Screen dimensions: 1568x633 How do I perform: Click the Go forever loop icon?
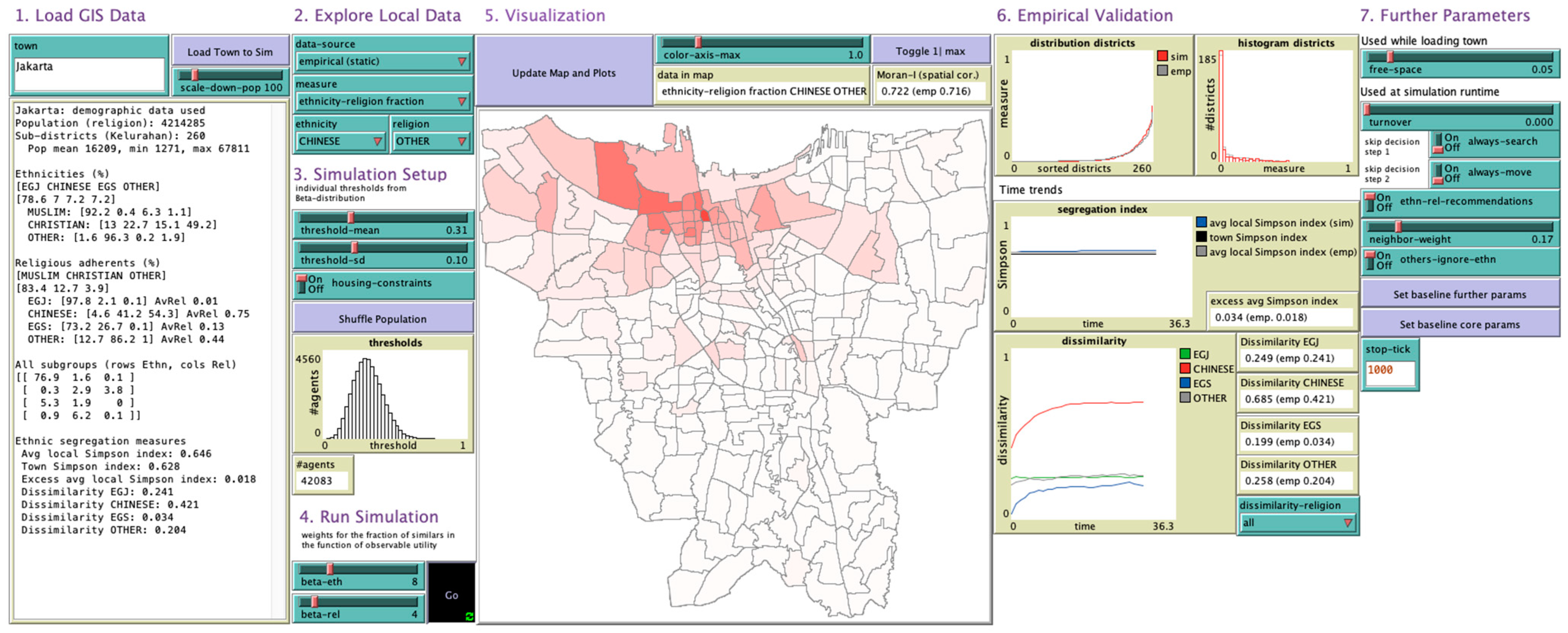tap(469, 616)
